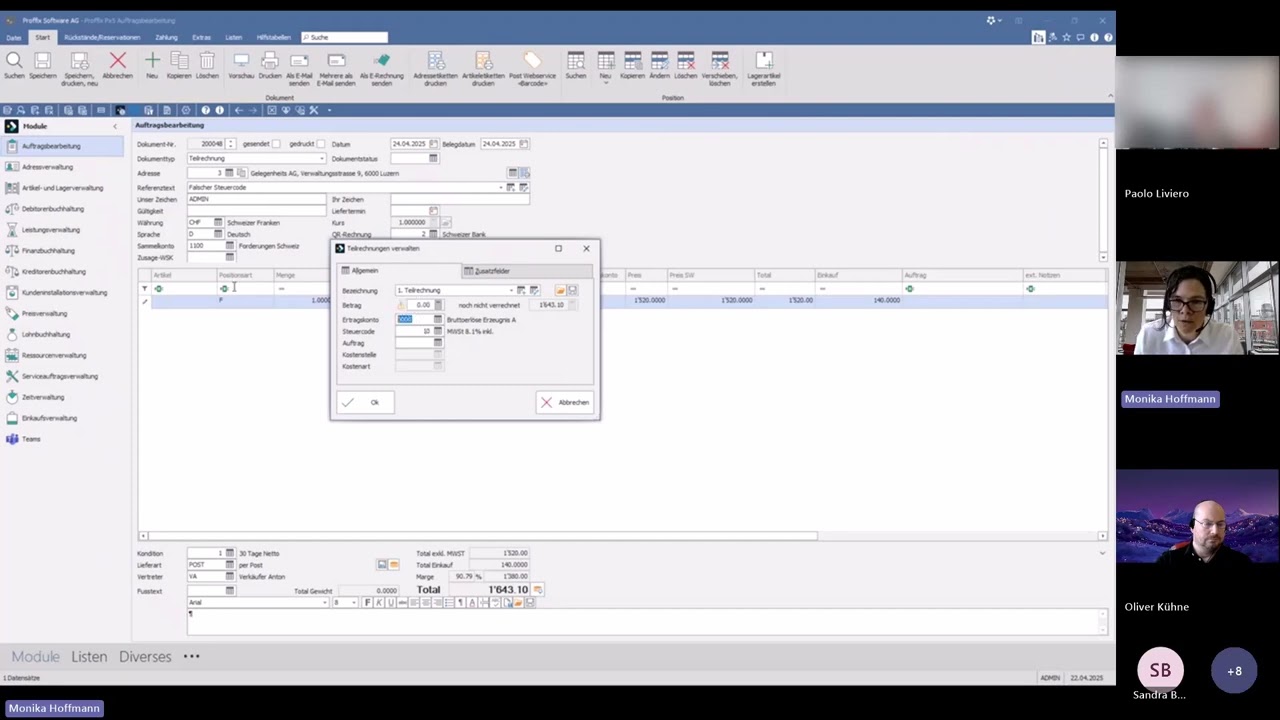Click Lagerartikel erstellen icon
This screenshot has height=720, width=1280.
(x=764, y=62)
